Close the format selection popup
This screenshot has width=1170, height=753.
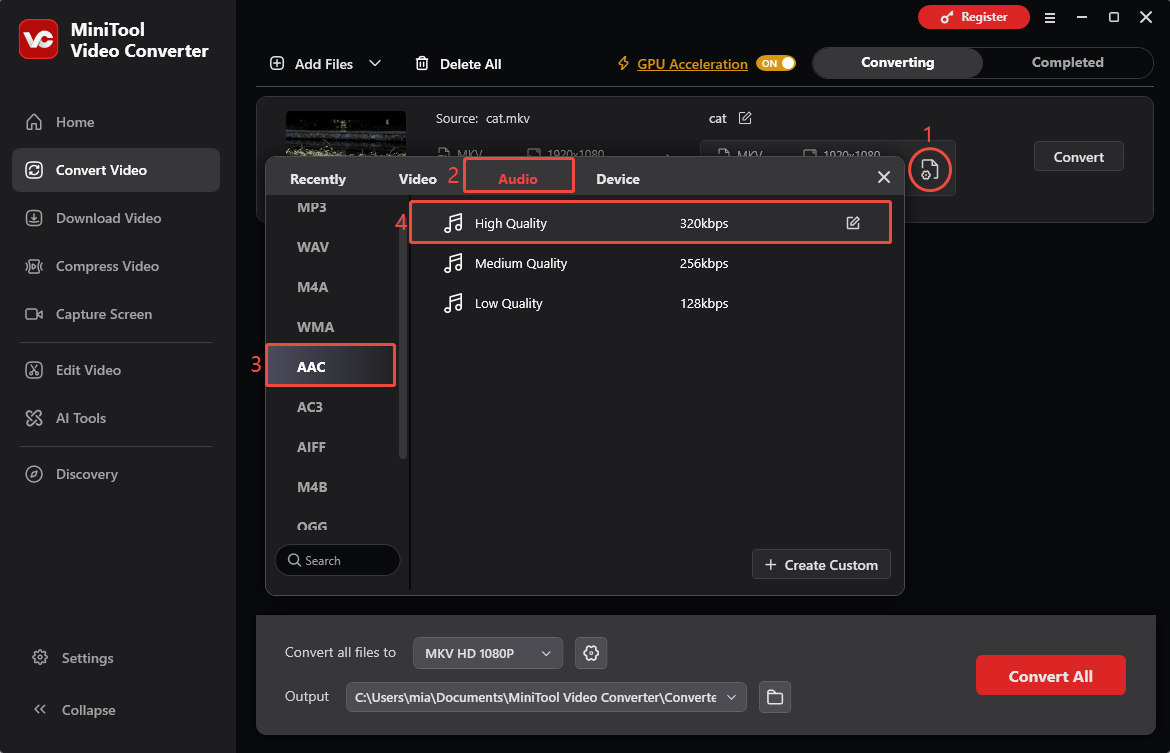pos(883,178)
